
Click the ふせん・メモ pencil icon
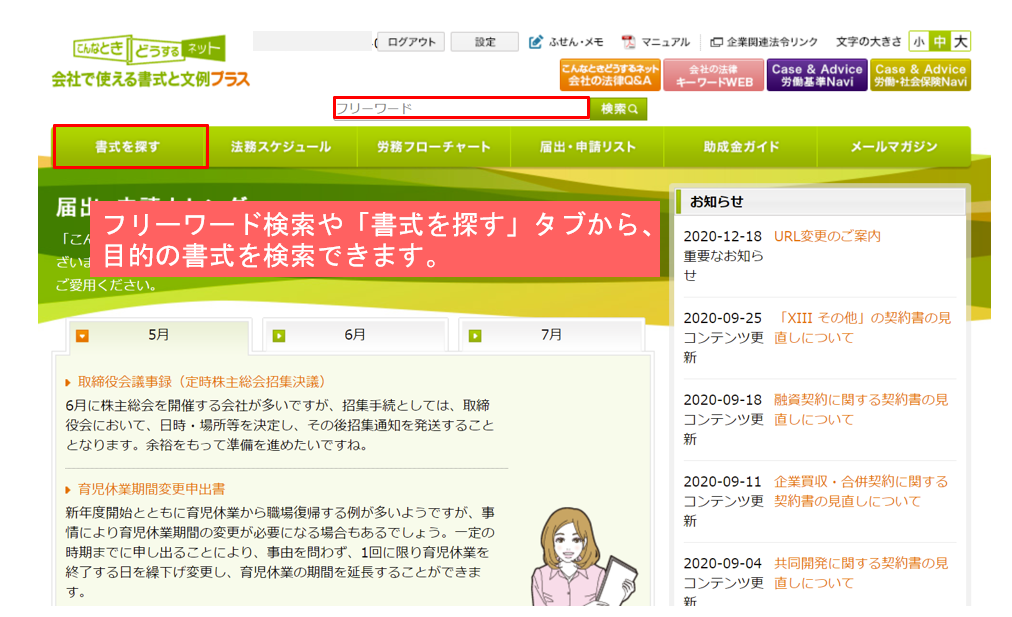[536, 42]
